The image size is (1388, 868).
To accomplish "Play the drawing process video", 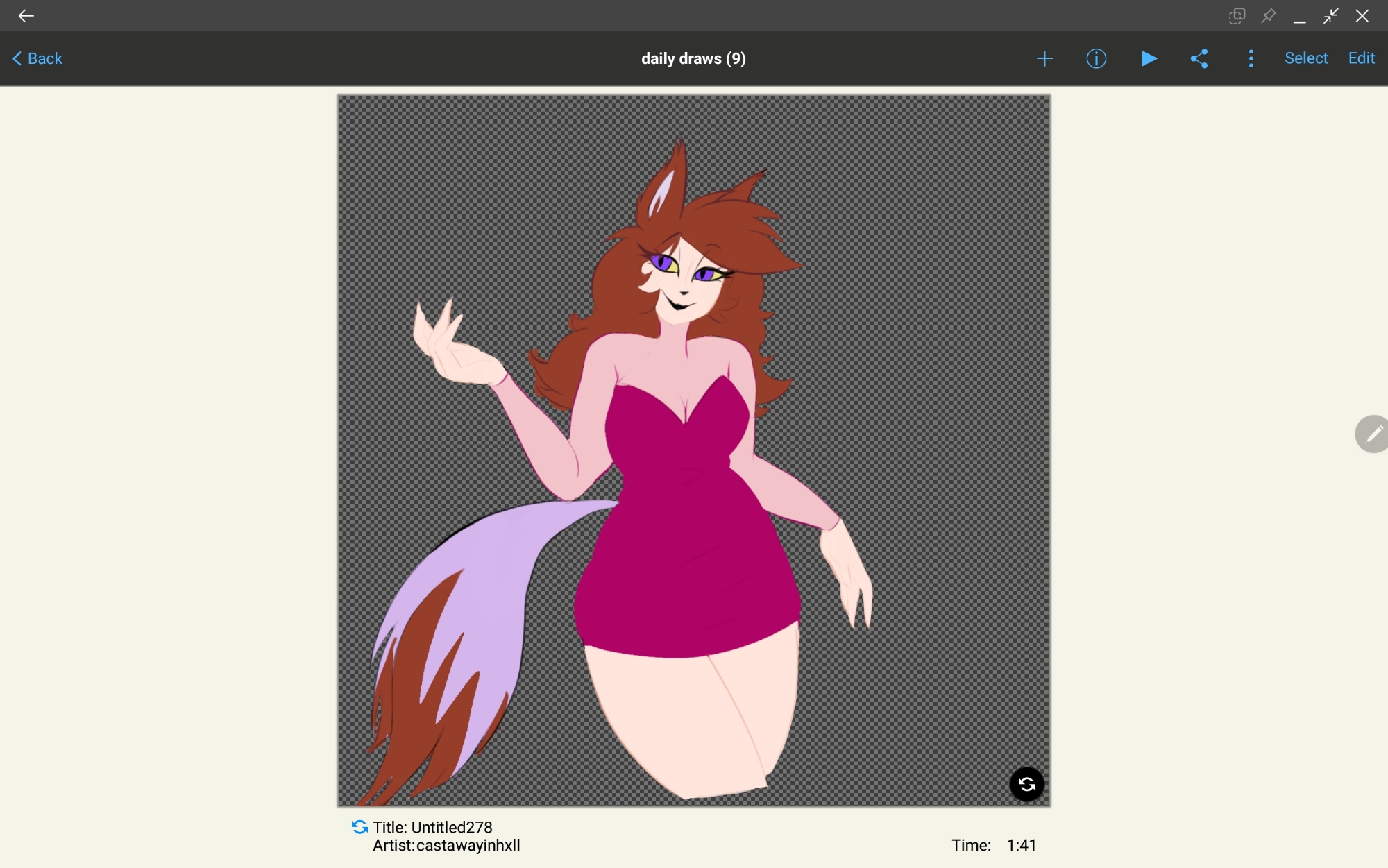I will tap(1149, 59).
